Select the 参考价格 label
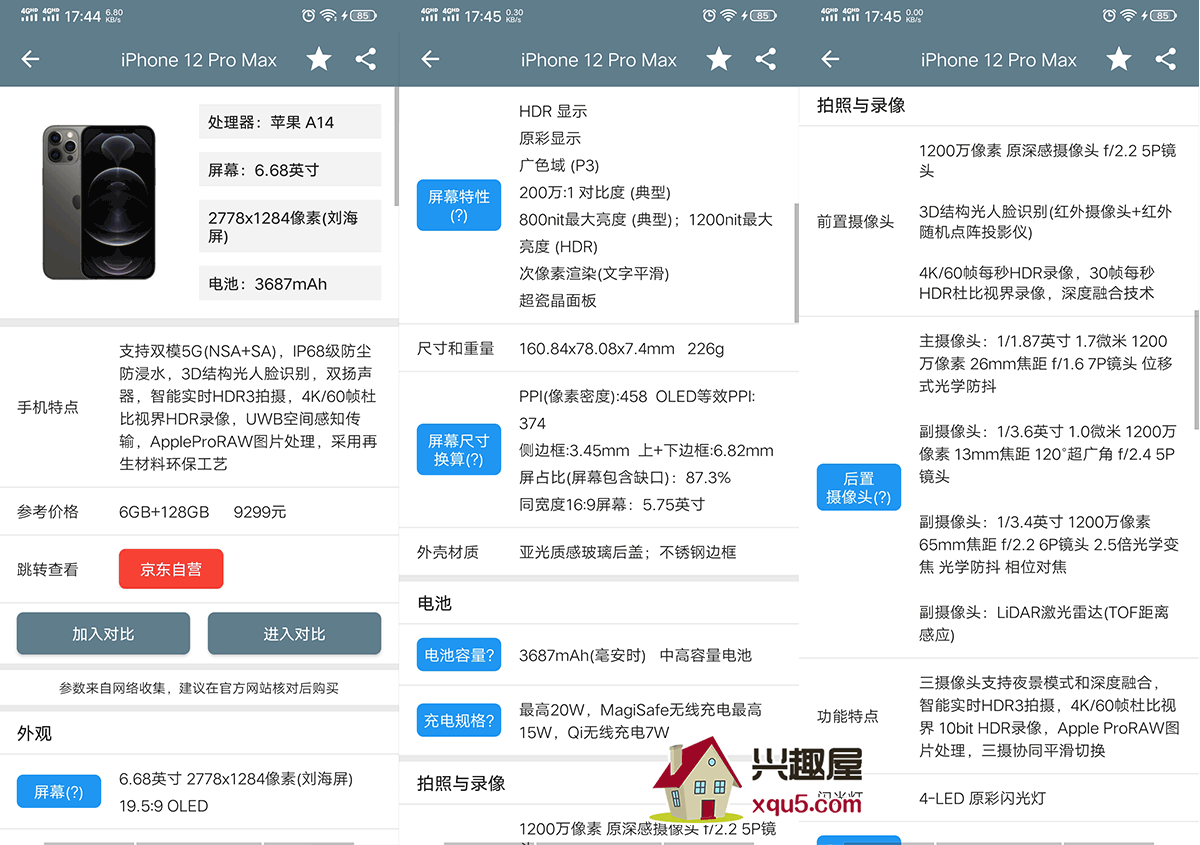 [48, 512]
